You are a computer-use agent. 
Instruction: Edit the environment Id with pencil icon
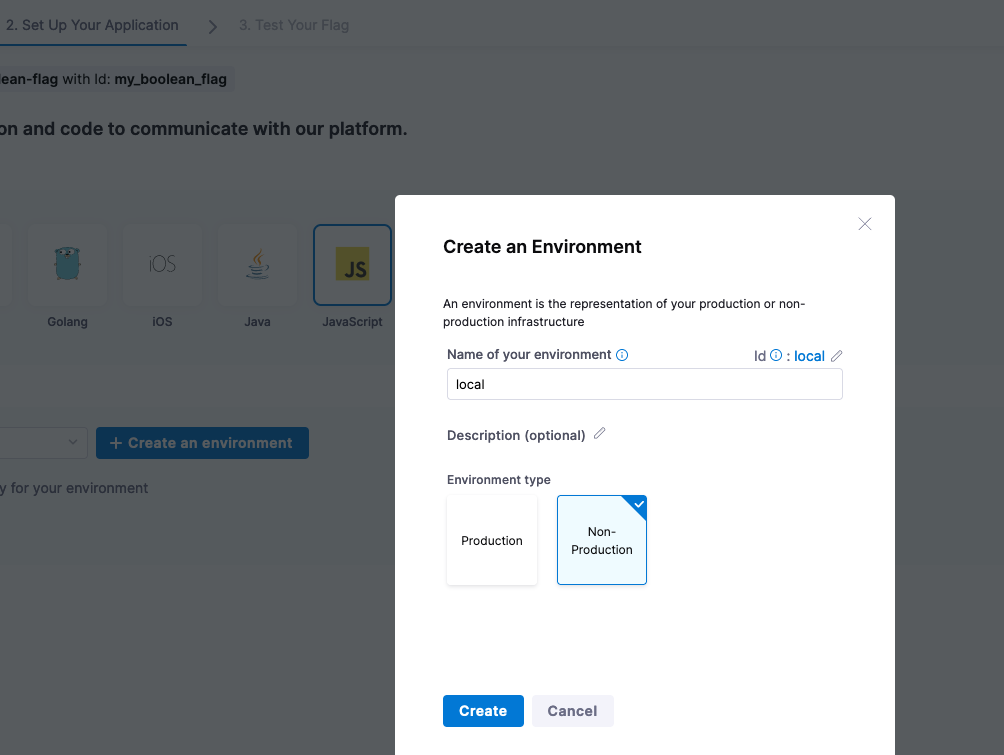[x=837, y=355]
